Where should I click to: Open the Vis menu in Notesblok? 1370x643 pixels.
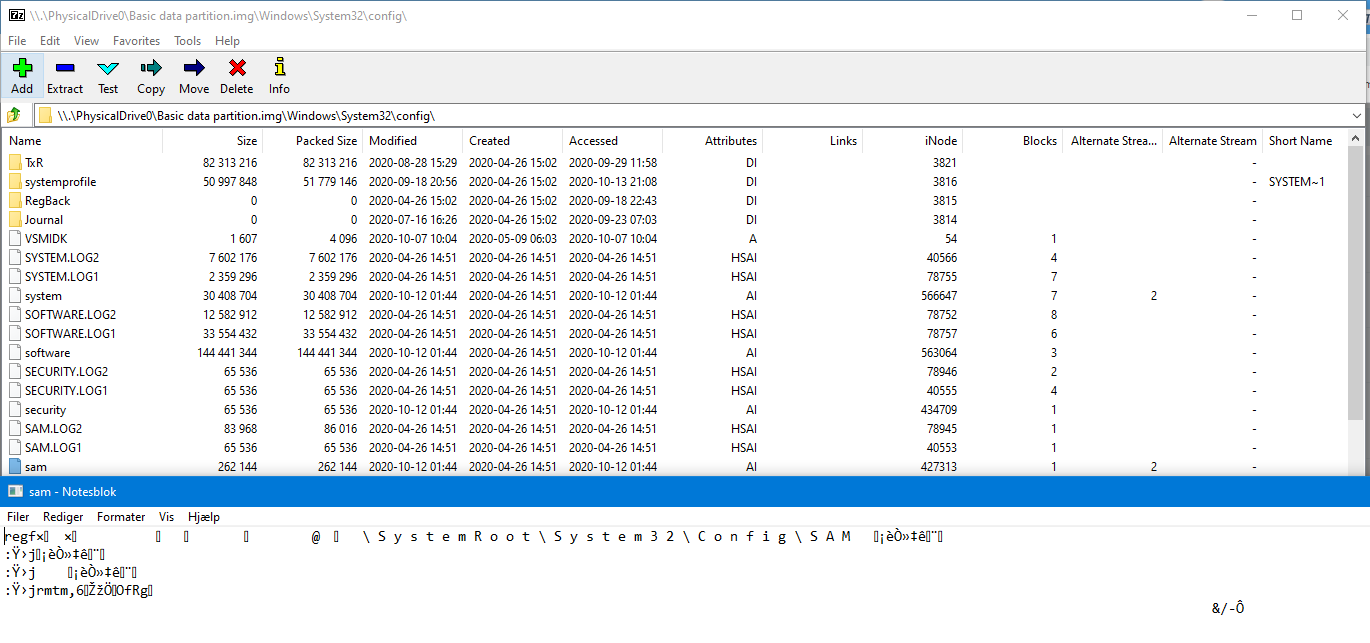point(166,517)
